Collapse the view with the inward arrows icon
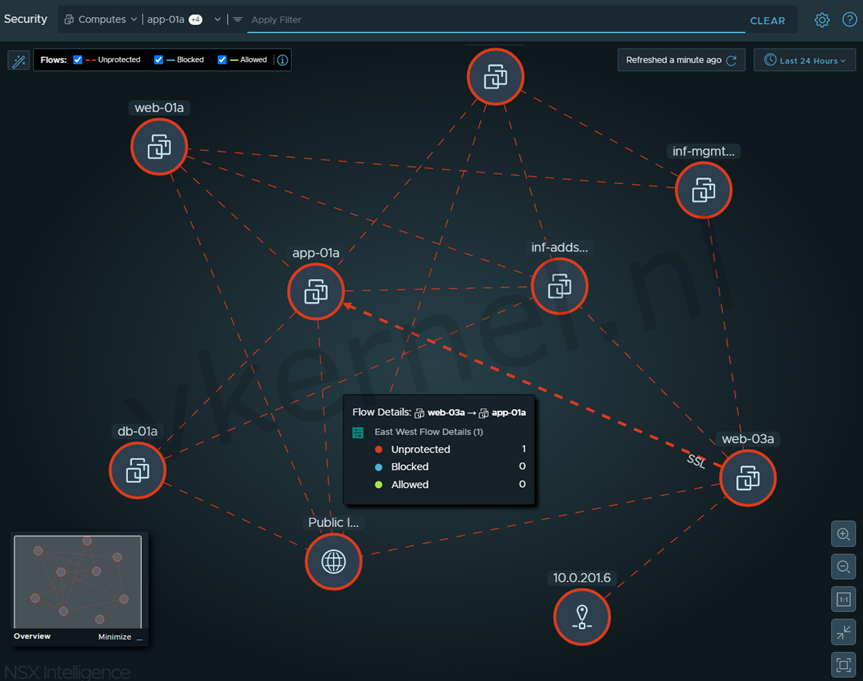 tap(843, 632)
